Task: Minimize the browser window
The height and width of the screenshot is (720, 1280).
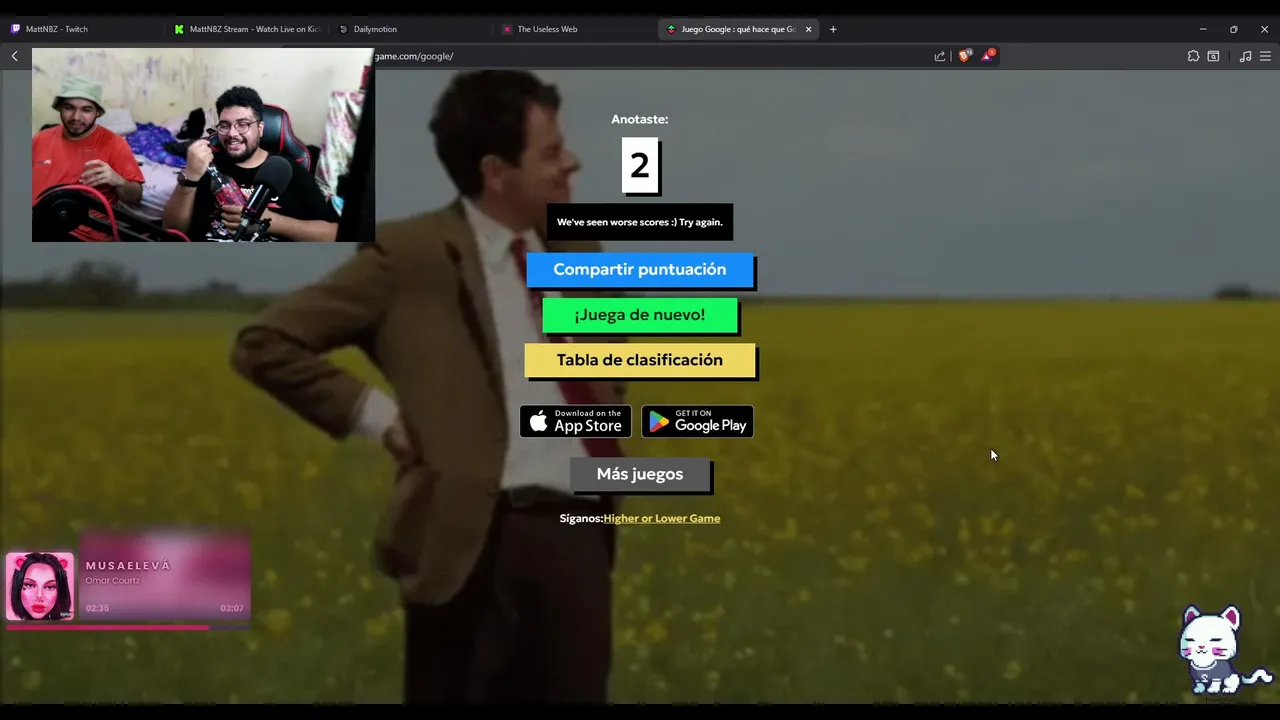Action: pyautogui.click(x=1203, y=29)
